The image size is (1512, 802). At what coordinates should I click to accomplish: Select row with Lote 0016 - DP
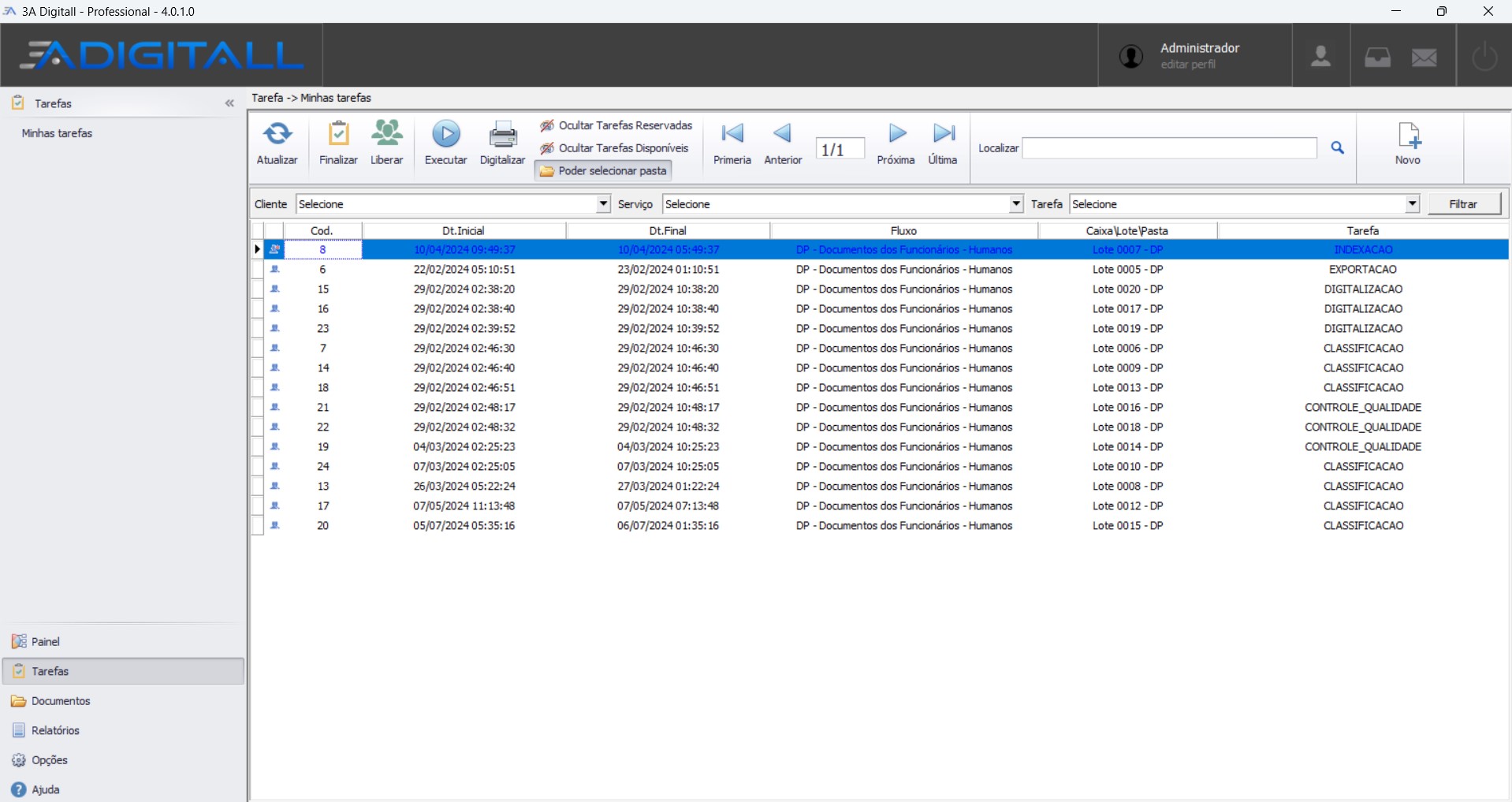point(881,407)
